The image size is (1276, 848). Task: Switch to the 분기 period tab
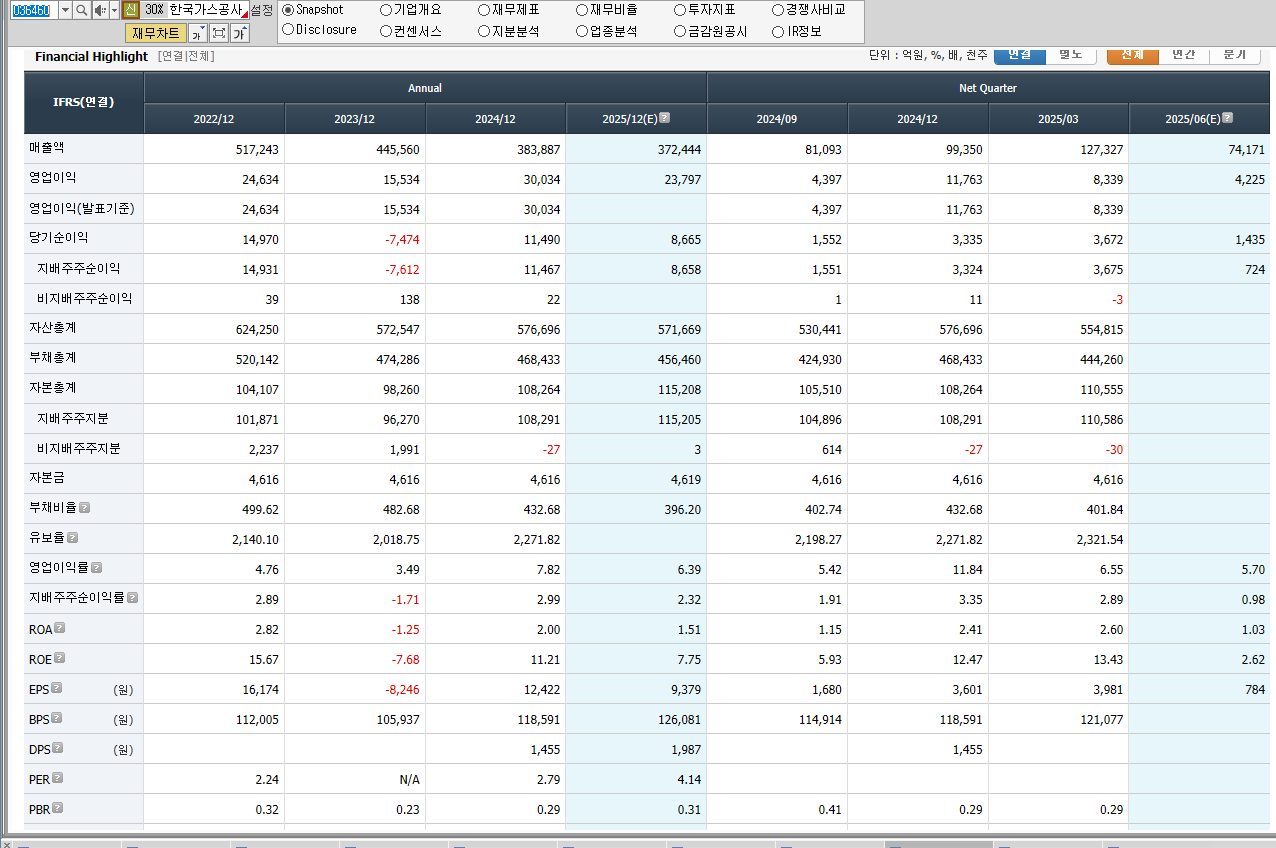[x=1235, y=54]
